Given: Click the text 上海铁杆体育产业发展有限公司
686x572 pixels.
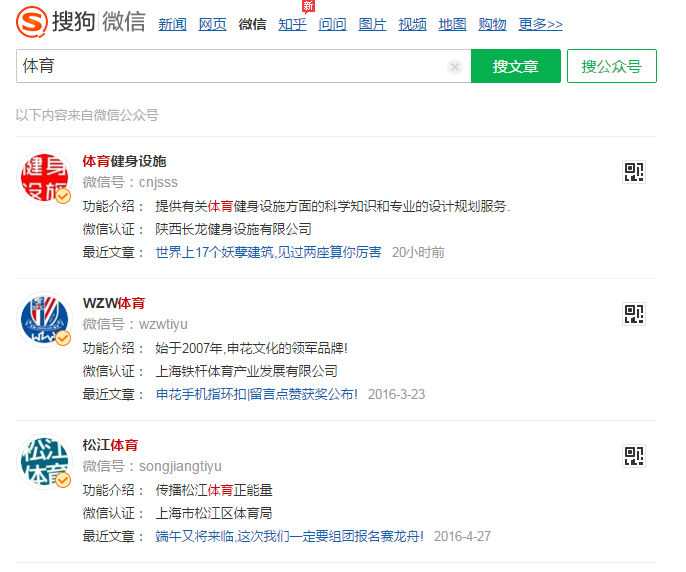Looking at the screenshot, I should pos(246,371).
